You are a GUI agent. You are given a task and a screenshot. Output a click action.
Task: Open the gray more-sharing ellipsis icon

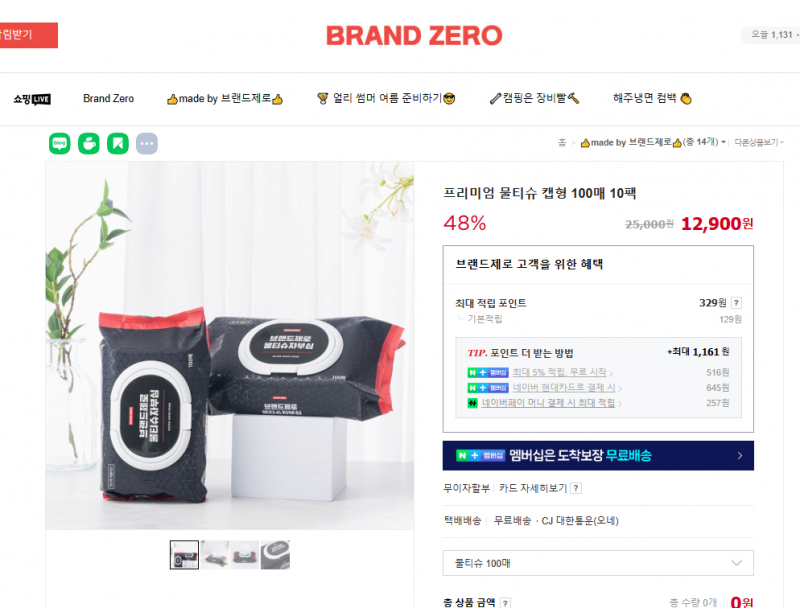[147, 143]
